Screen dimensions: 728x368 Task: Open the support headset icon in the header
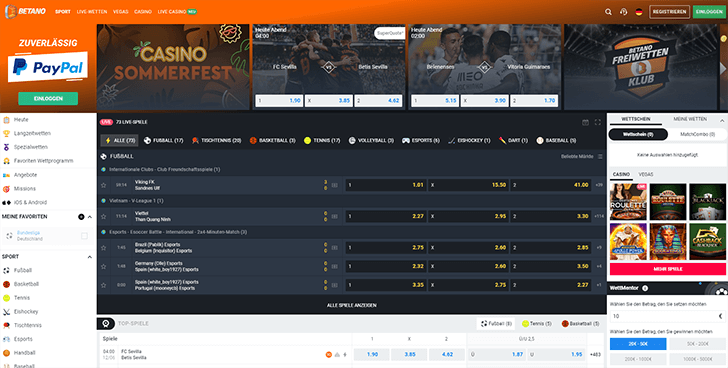[x=624, y=12]
